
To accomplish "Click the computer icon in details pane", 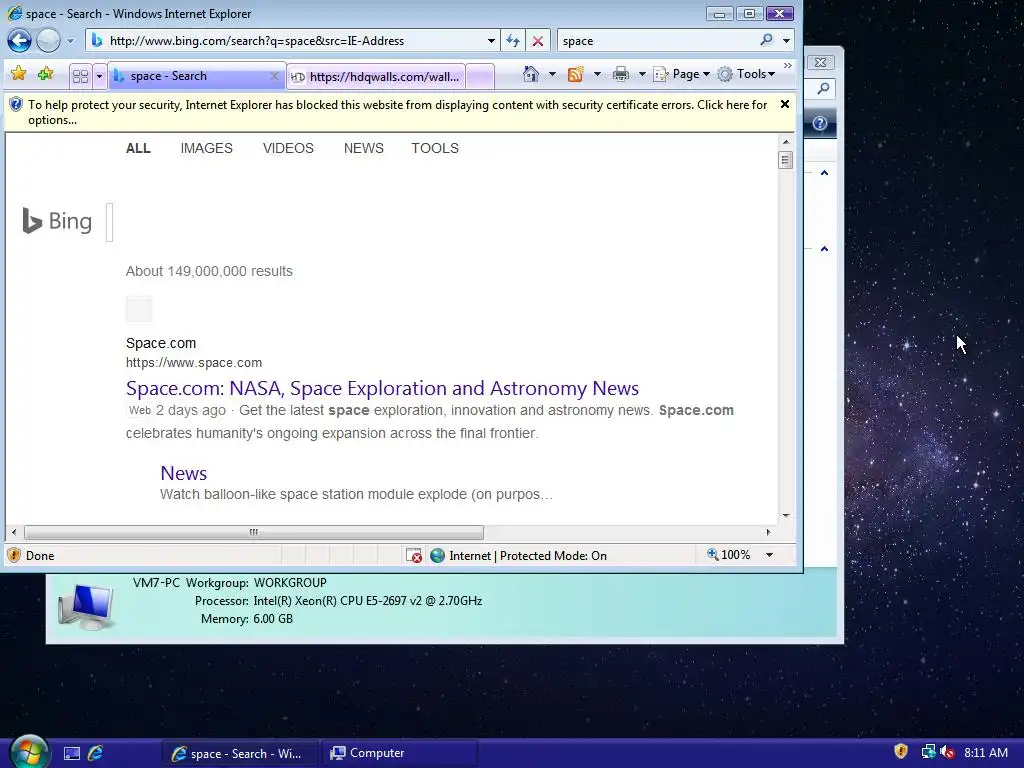I will point(86,607).
